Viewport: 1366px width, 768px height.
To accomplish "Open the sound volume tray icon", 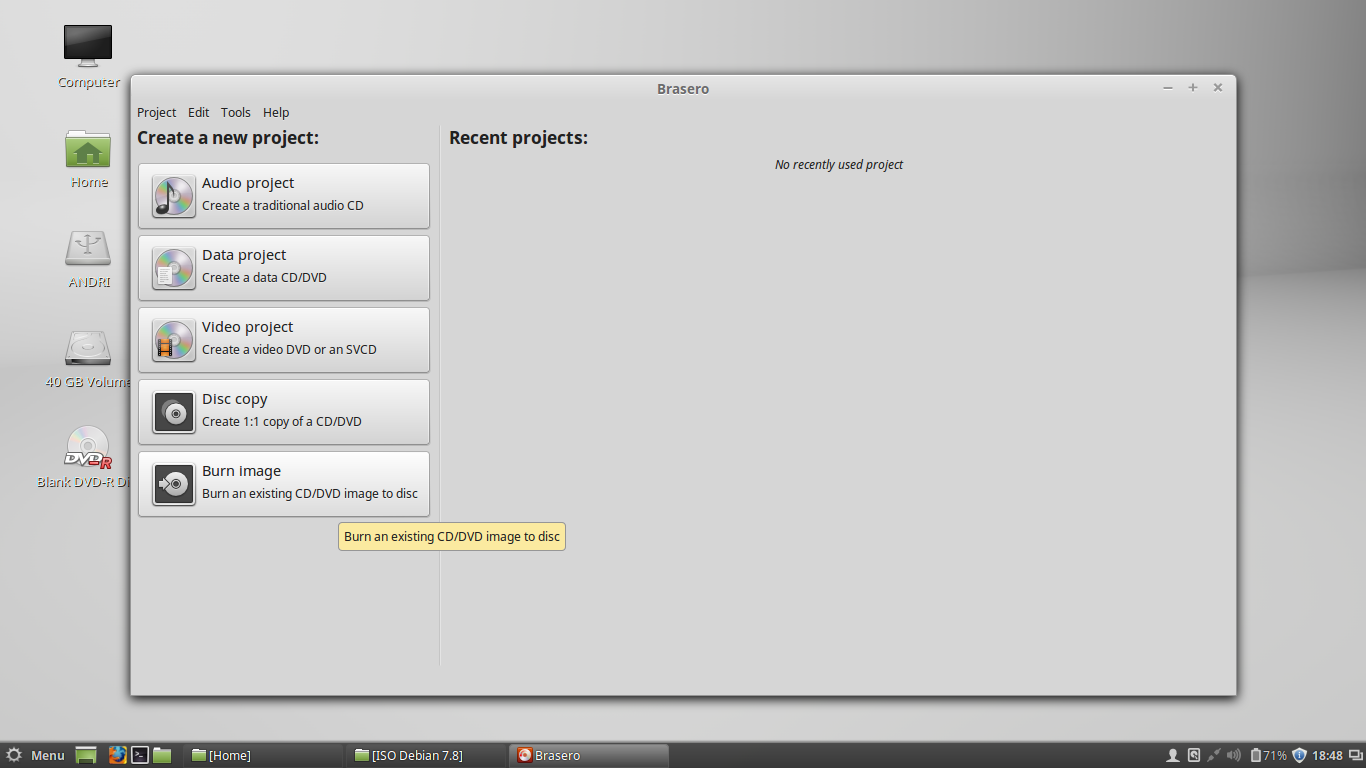I will (x=1234, y=755).
